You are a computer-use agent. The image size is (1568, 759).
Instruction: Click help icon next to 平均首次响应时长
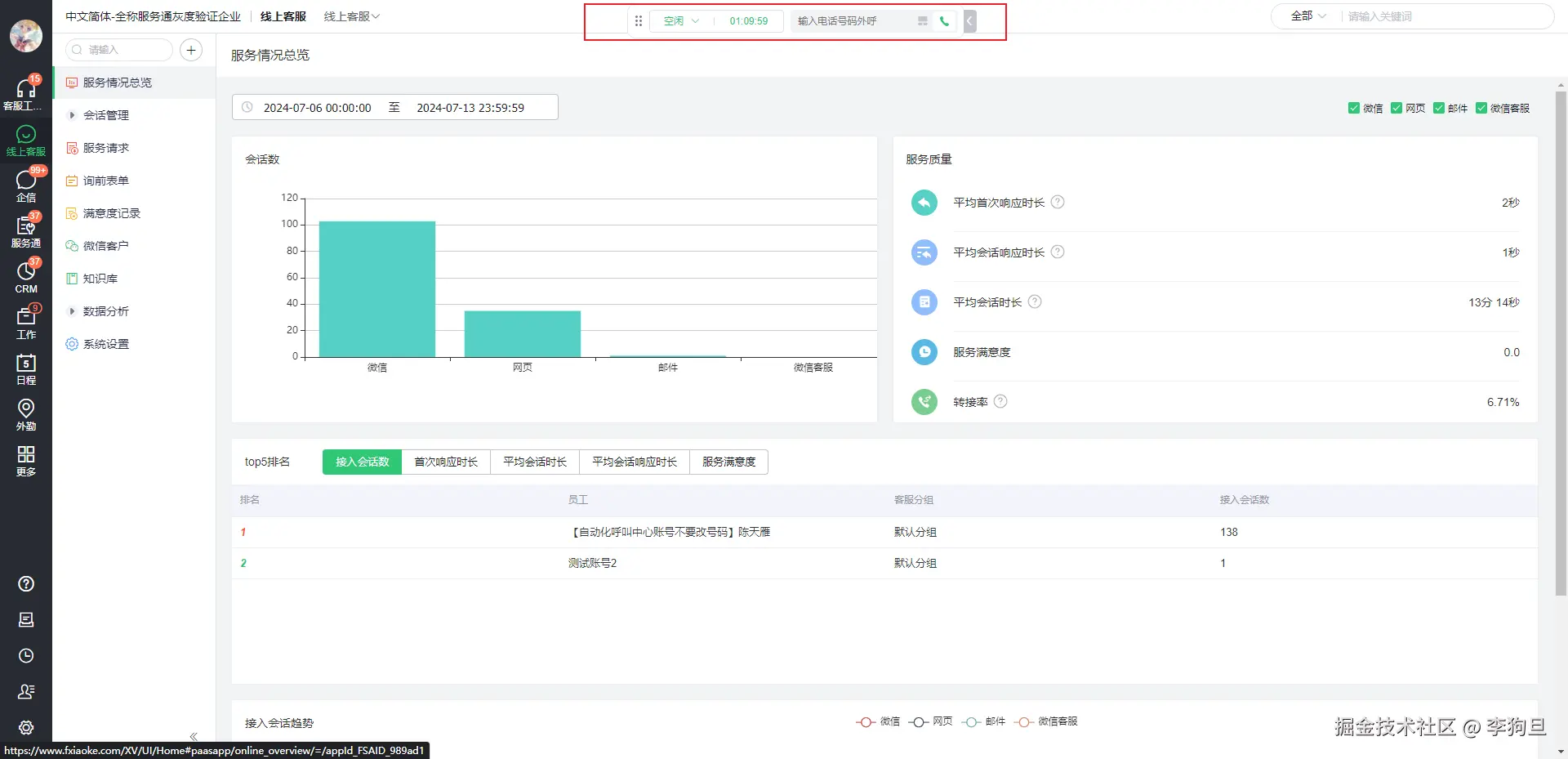1058,202
